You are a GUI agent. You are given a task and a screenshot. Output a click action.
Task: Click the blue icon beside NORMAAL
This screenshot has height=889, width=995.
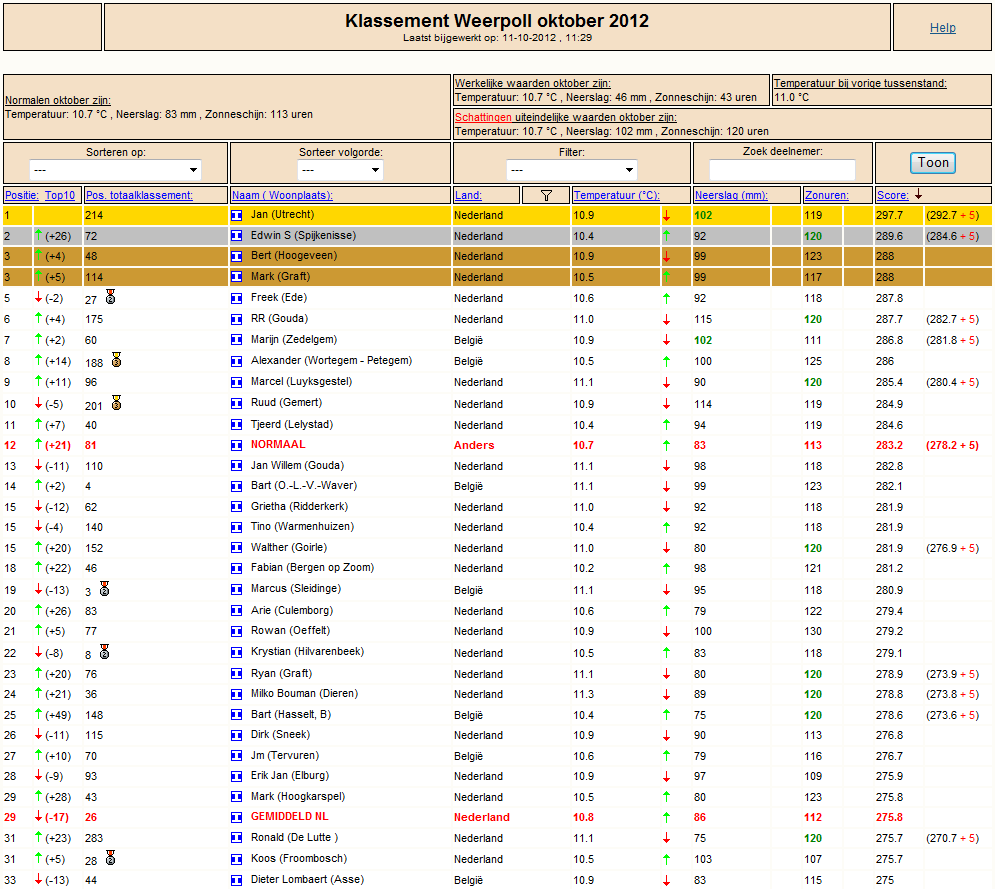click(237, 445)
